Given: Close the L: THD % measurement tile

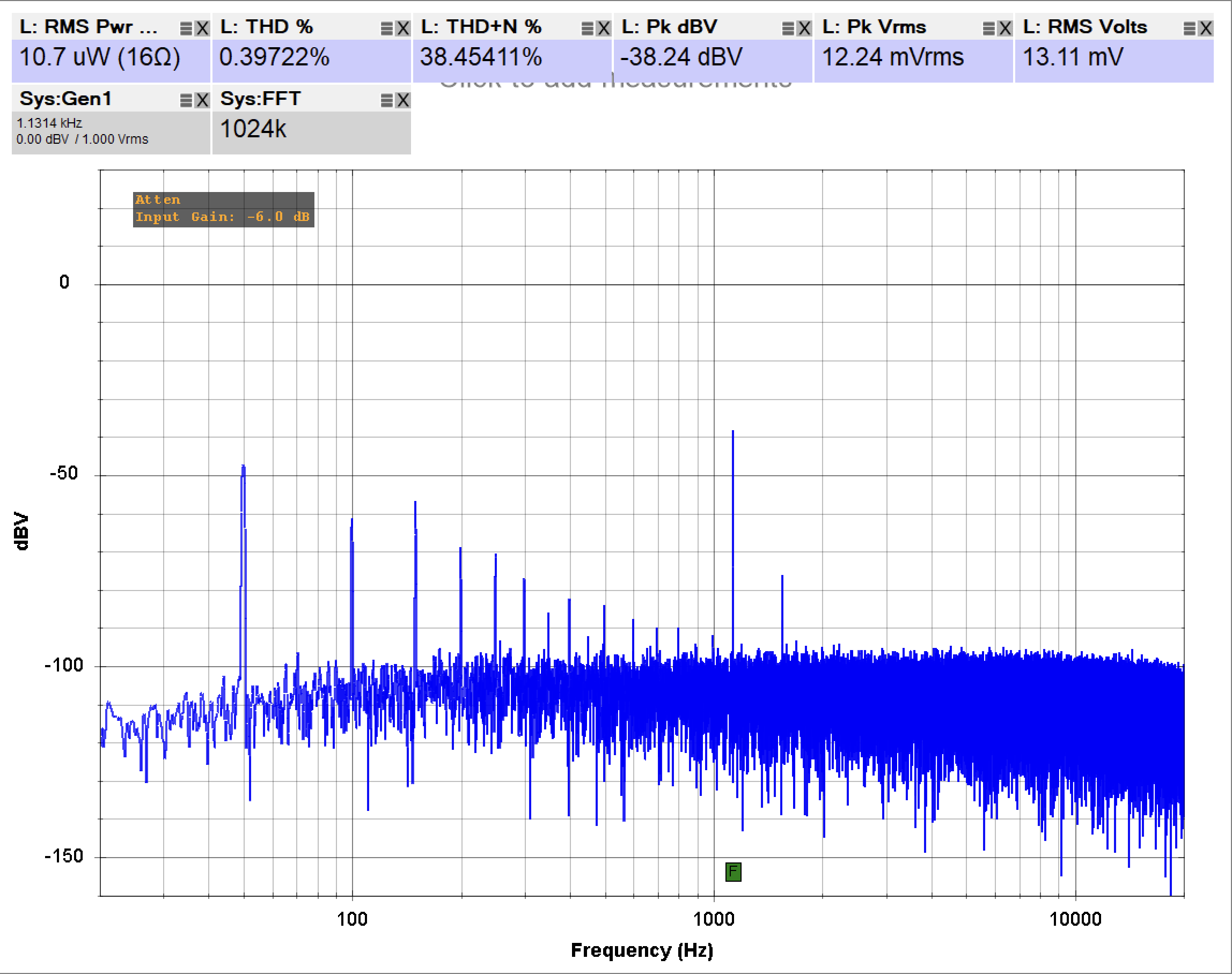Looking at the screenshot, I should [x=404, y=28].
